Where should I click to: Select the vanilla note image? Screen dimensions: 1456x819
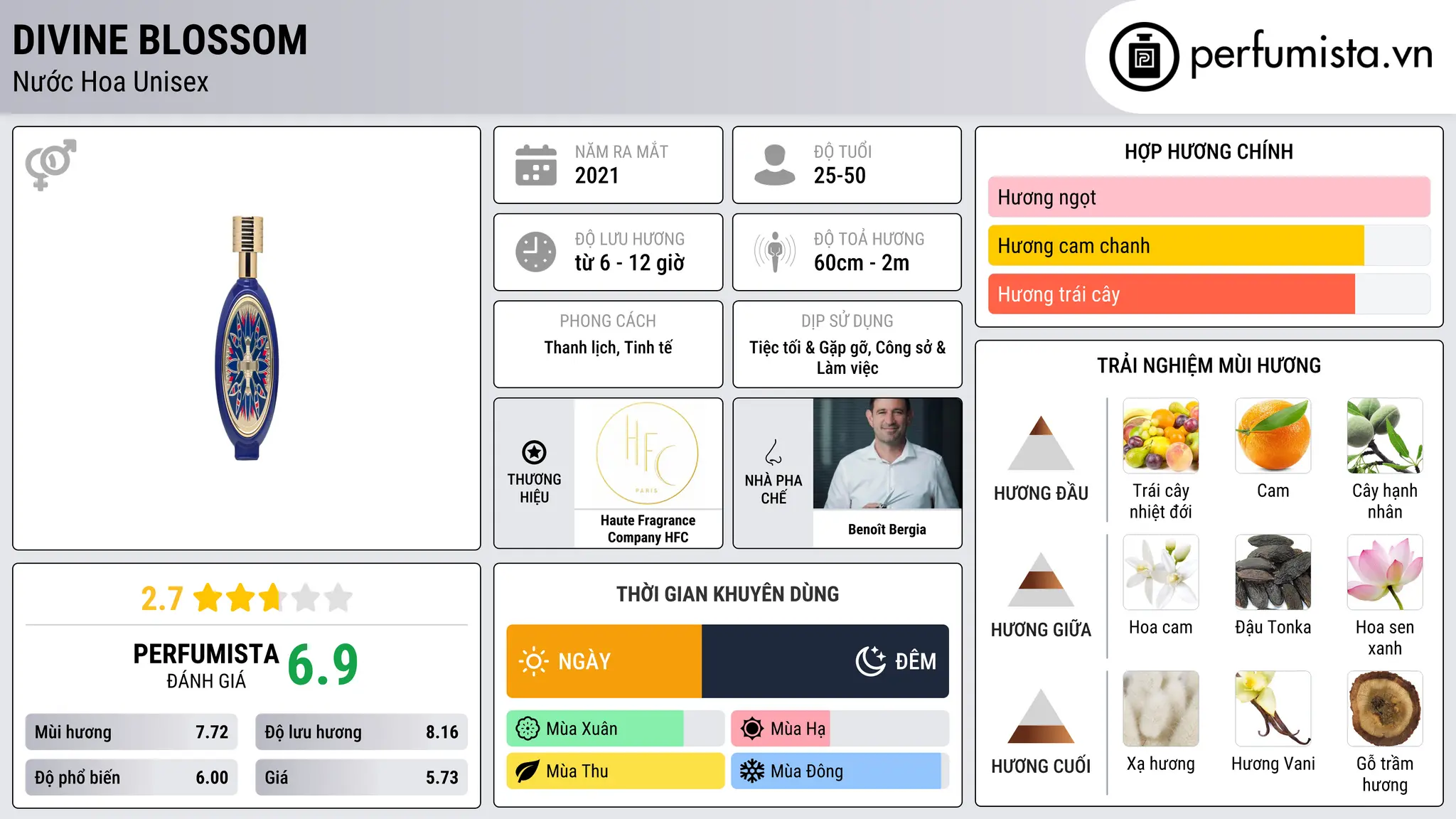(1273, 709)
